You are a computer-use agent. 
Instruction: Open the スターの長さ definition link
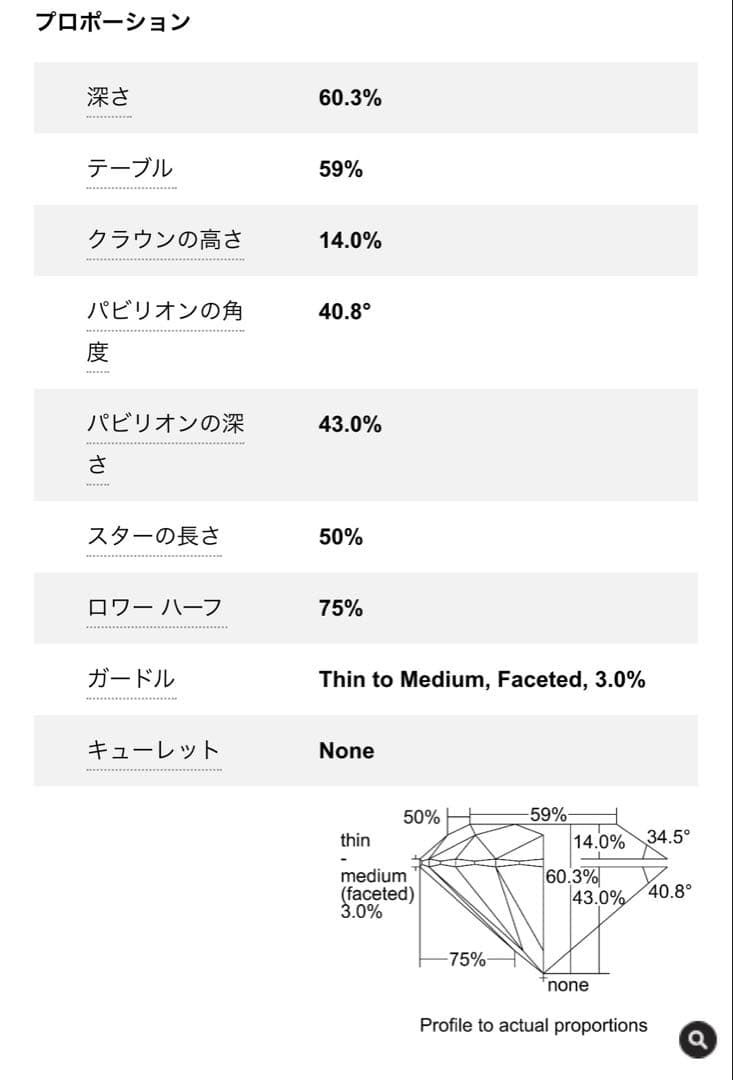tap(153, 537)
